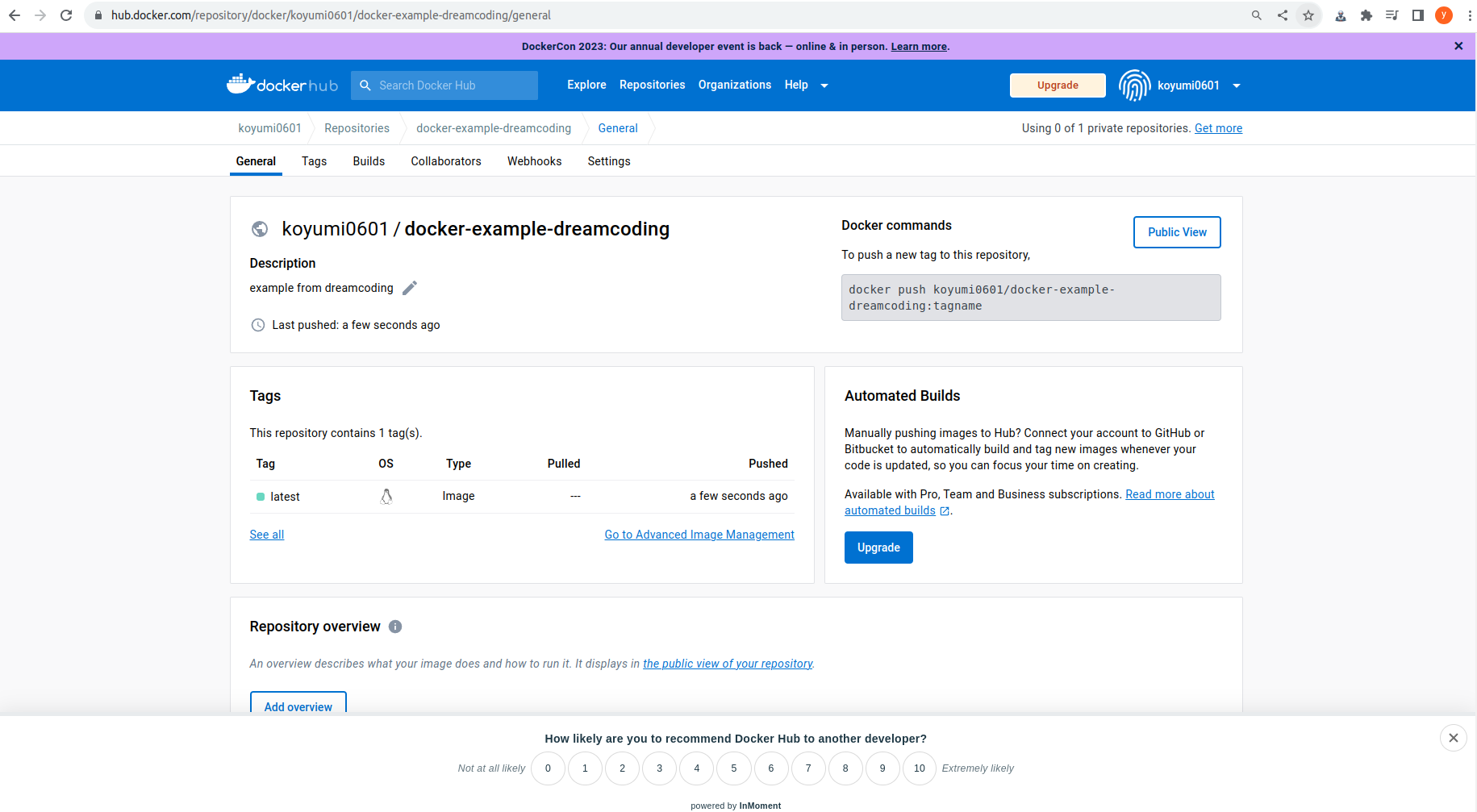Image resolution: width=1477 pixels, height=812 pixels.
Task: Click the Linux penguin OS icon for the latest tag
Action: tap(386, 497)
